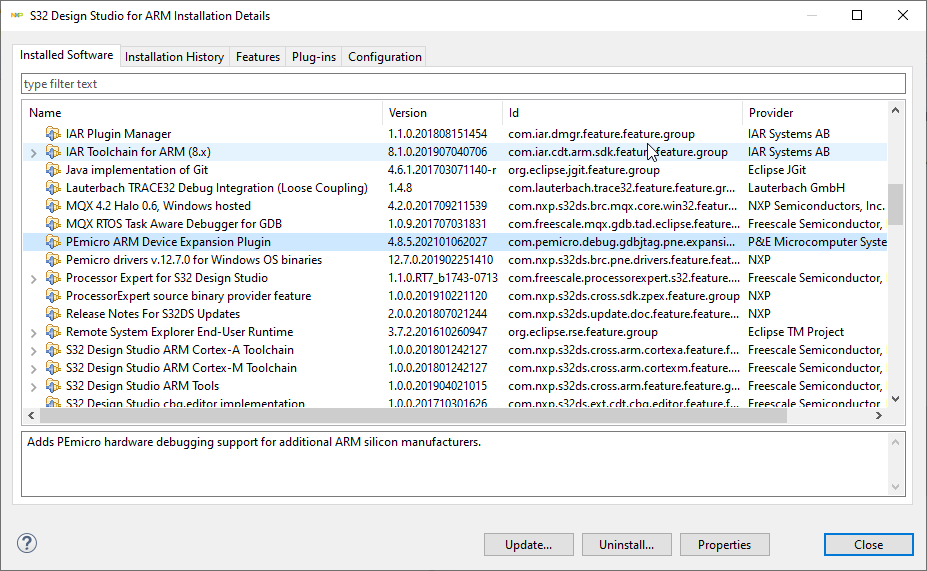Screen dimensions: 927x571
Task: Click the Java implementation of Git icon
Action: pyautogui.click(x=53, y=170)
